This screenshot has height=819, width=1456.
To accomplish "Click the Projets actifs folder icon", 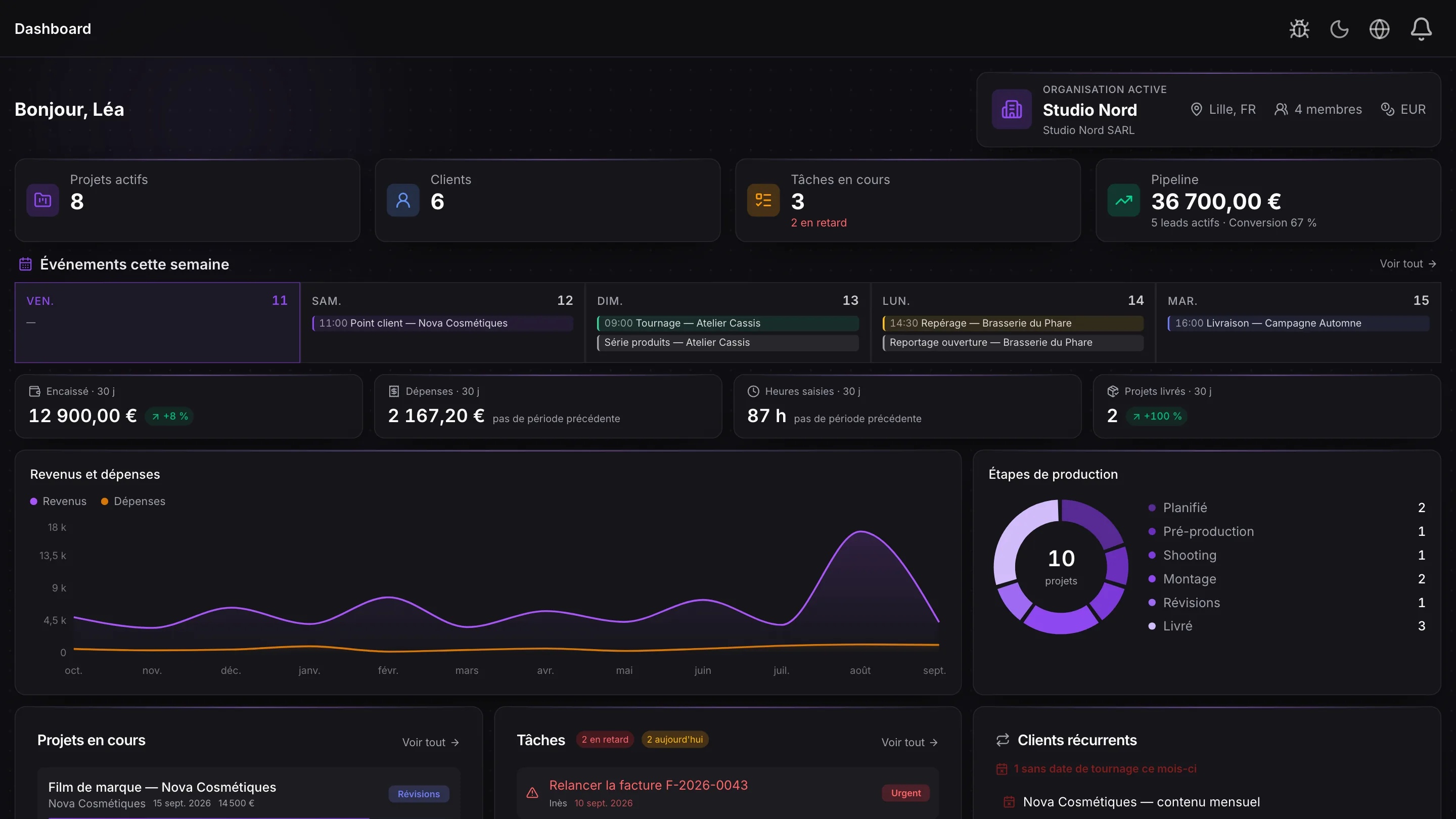I will 43,200.
